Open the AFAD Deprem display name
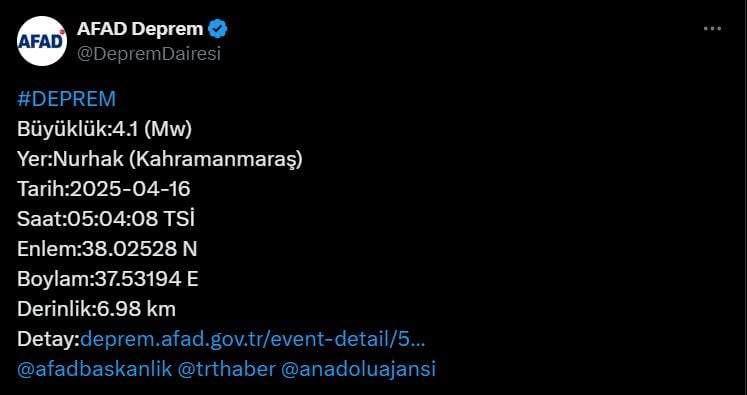Screen dimensions: 747x395 140,29
